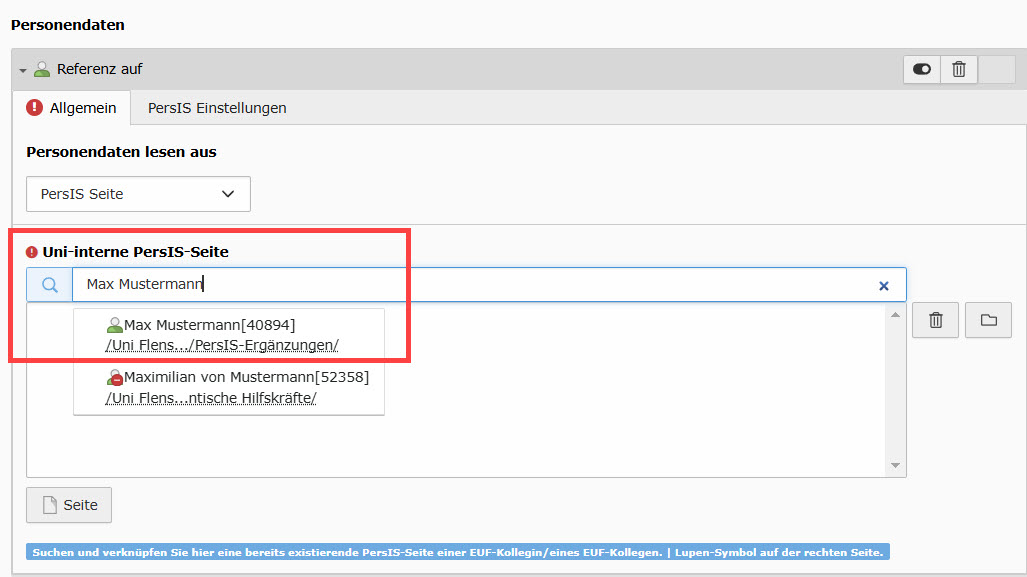Open the PersIS Einstellungen tab
1027x577 pixels.
click(x=217, y=108)
